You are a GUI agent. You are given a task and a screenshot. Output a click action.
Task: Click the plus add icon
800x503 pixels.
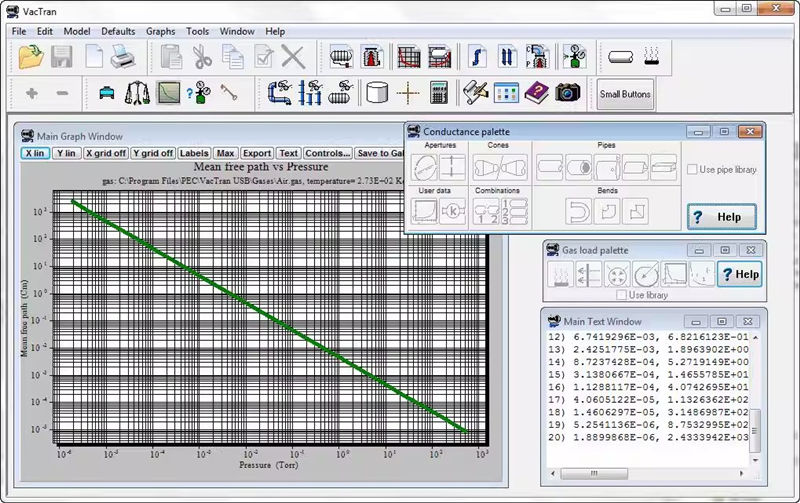point(32,93)
